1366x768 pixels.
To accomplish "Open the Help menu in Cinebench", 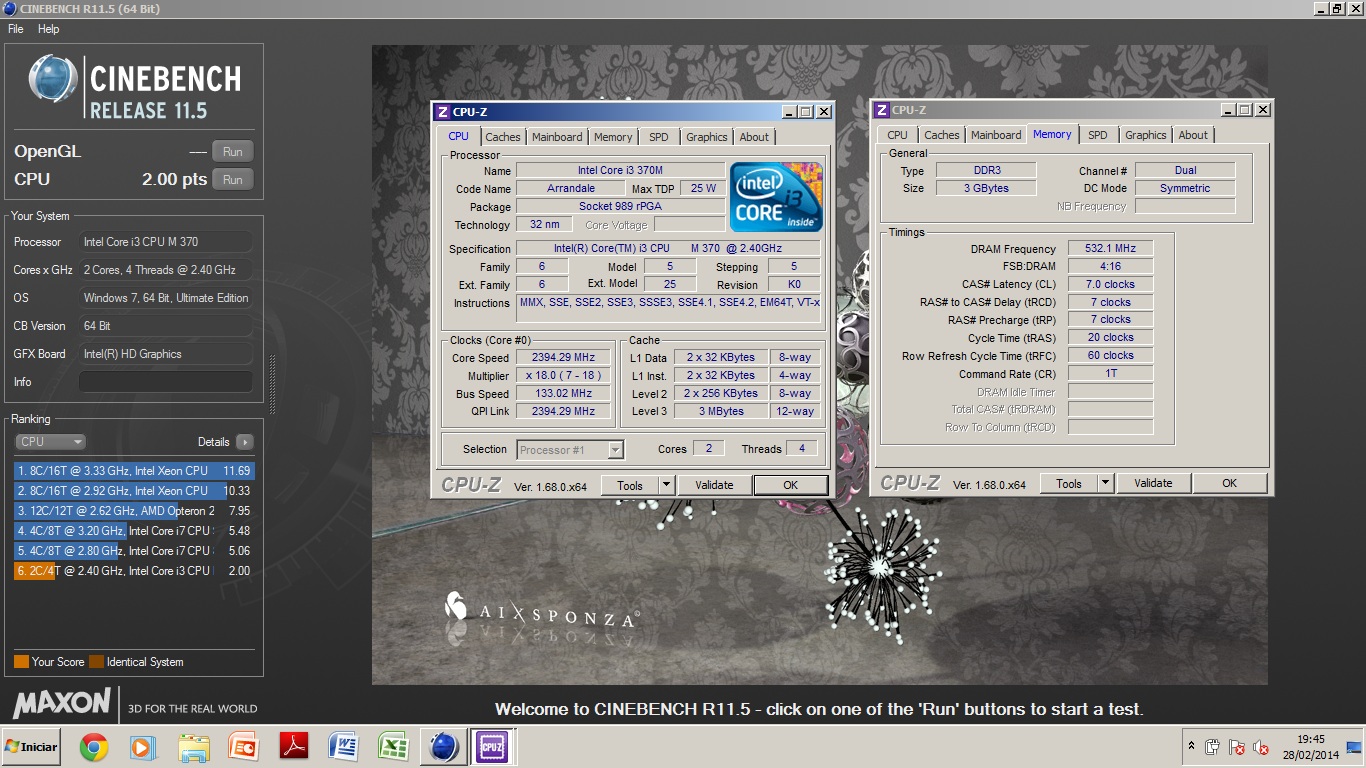I will 48,29.
